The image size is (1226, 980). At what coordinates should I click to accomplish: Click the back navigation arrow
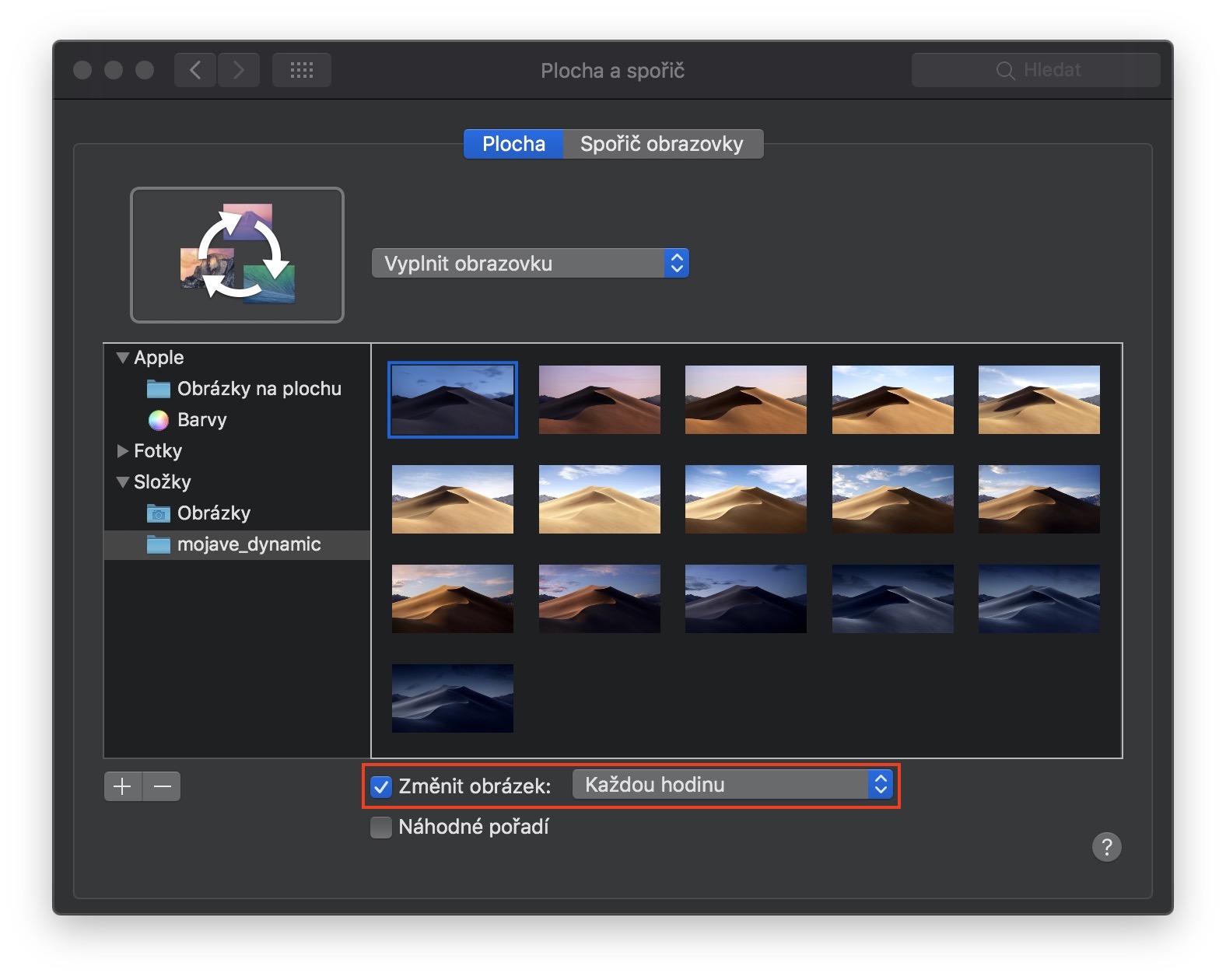pos(195,70)
